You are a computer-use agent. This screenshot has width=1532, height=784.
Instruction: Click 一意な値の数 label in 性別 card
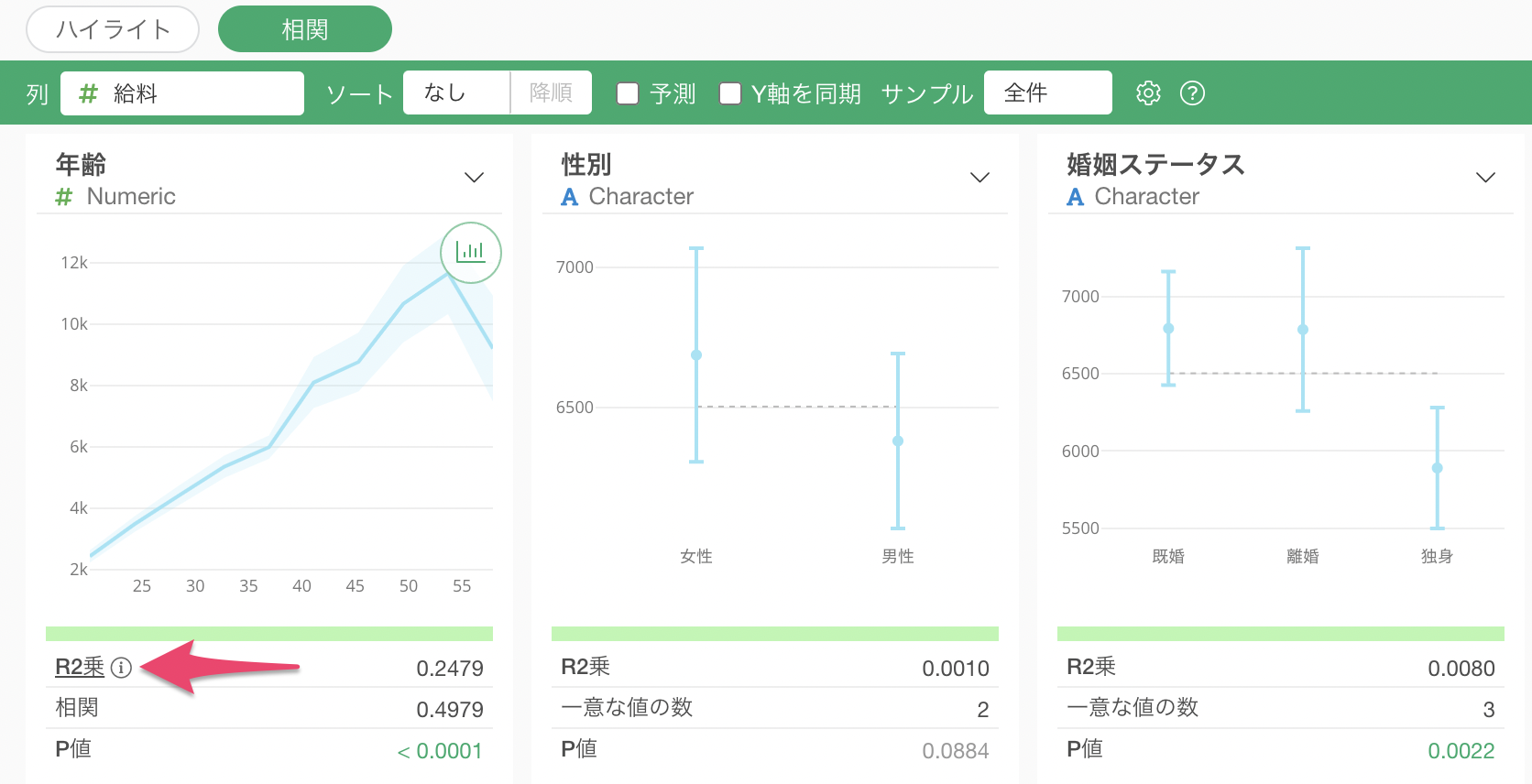click(627, 707)
